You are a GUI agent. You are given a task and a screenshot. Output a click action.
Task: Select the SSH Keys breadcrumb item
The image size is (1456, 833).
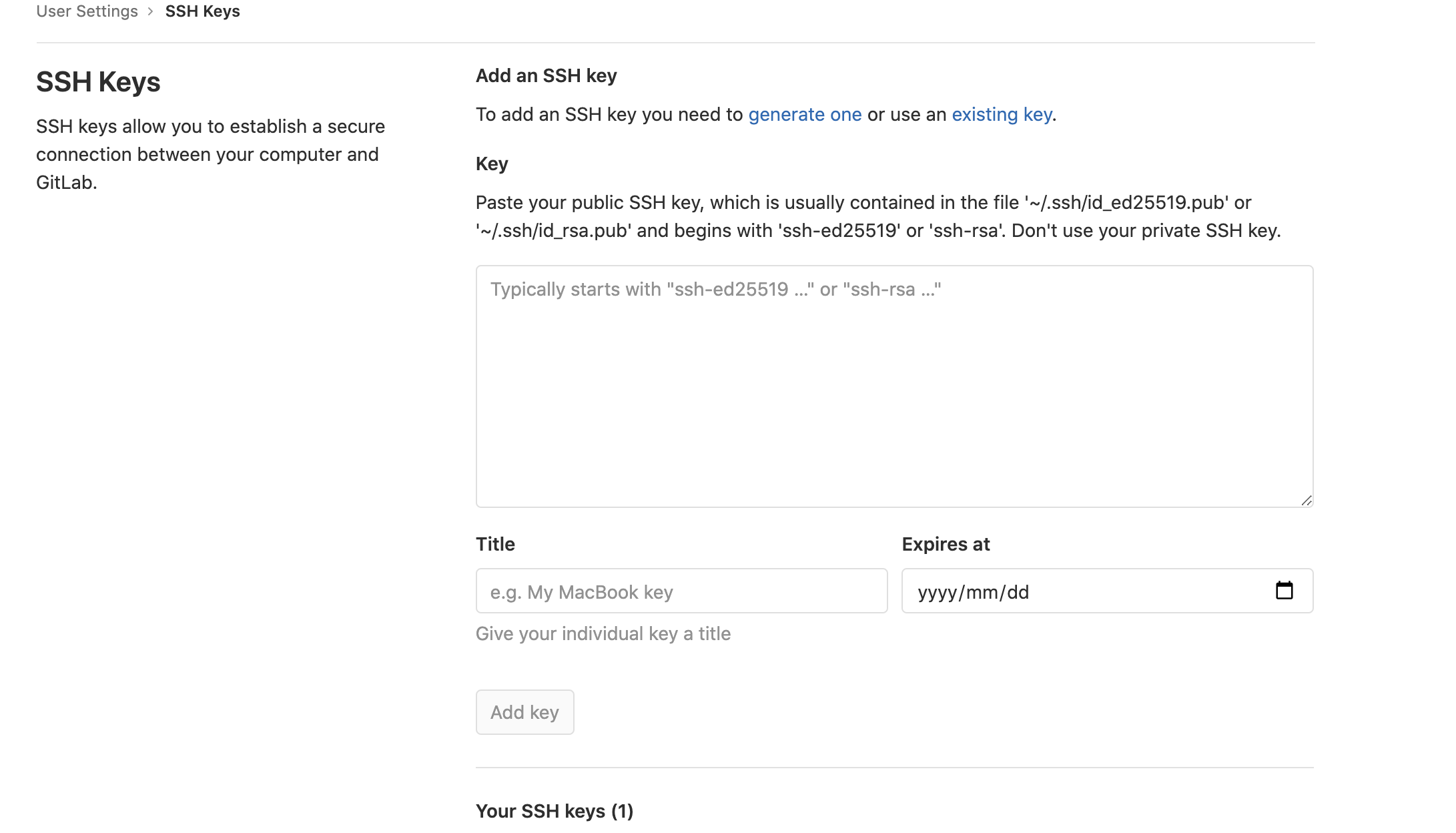[202, 11]
